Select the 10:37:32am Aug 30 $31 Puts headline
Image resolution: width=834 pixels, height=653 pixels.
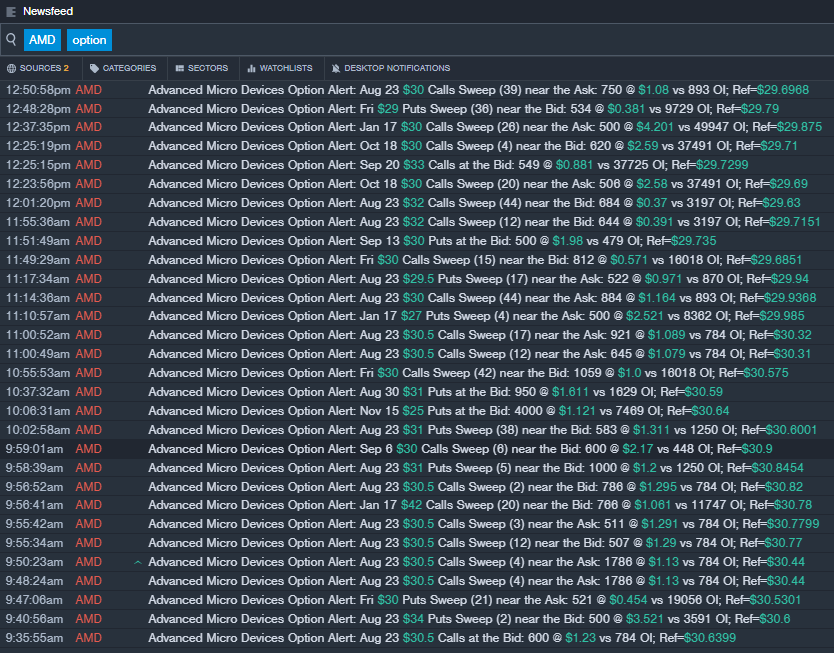tap(435, 392)
